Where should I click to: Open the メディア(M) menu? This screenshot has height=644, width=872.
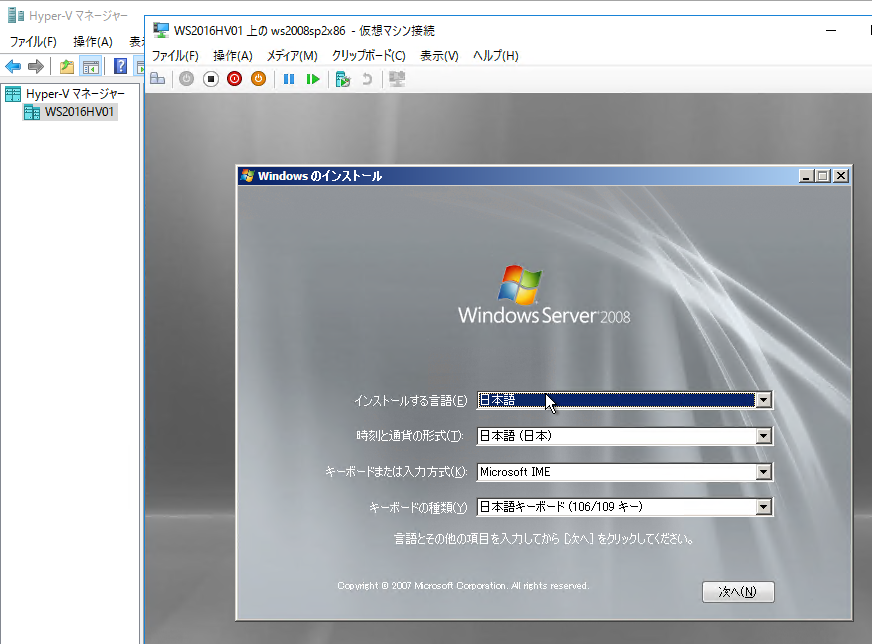pyautogui.click(x=293, y=56)
